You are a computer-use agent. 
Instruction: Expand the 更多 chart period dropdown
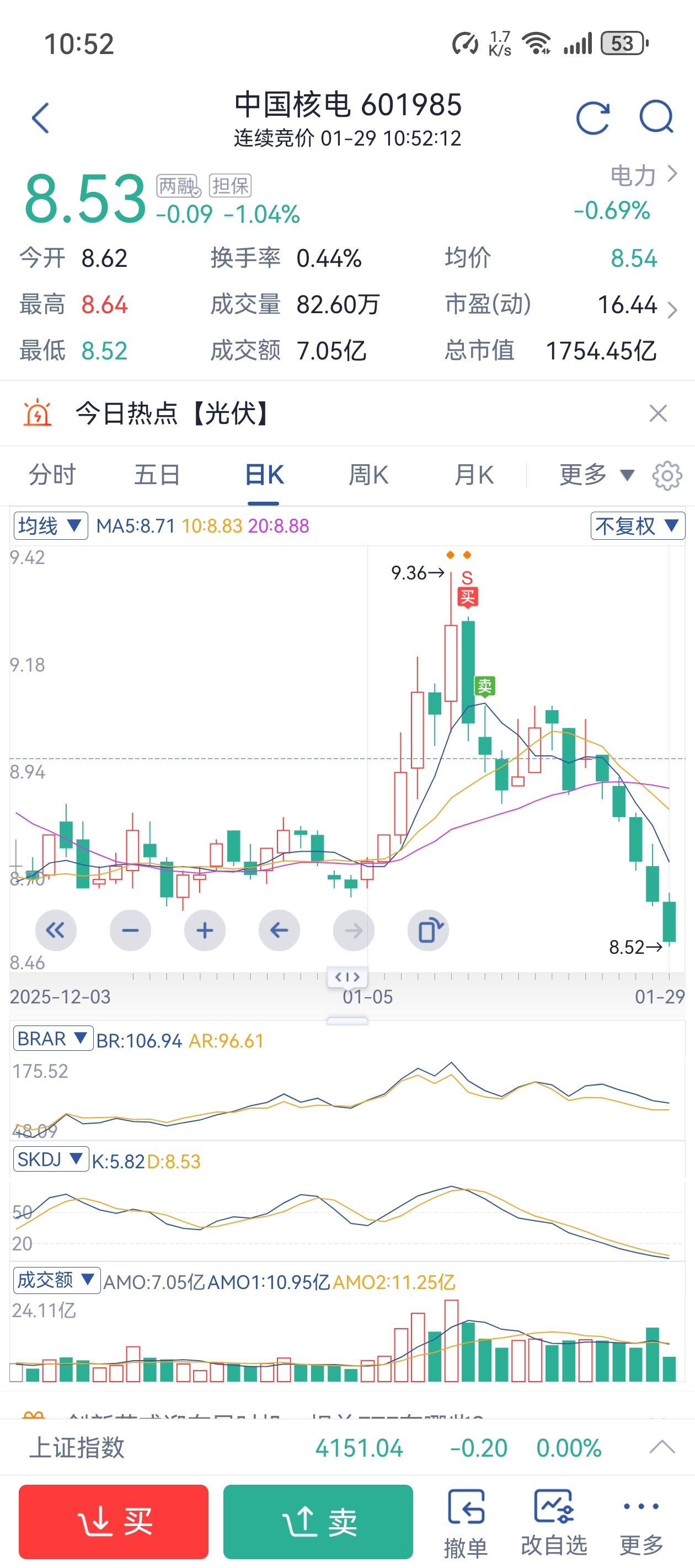(596, 475)
